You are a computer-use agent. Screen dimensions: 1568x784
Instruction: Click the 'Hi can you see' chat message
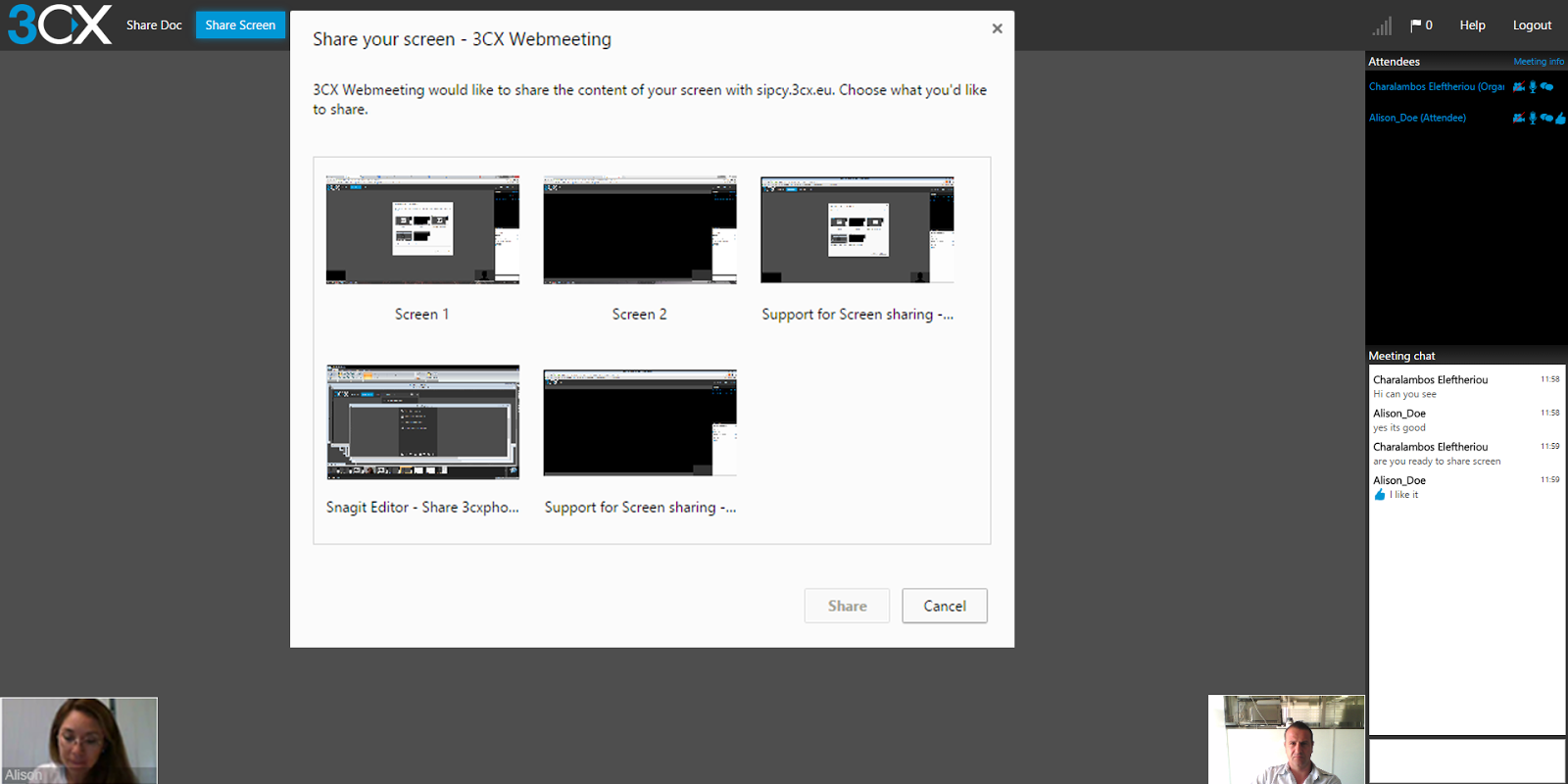pyautogui.click(x=1404, y=395)
